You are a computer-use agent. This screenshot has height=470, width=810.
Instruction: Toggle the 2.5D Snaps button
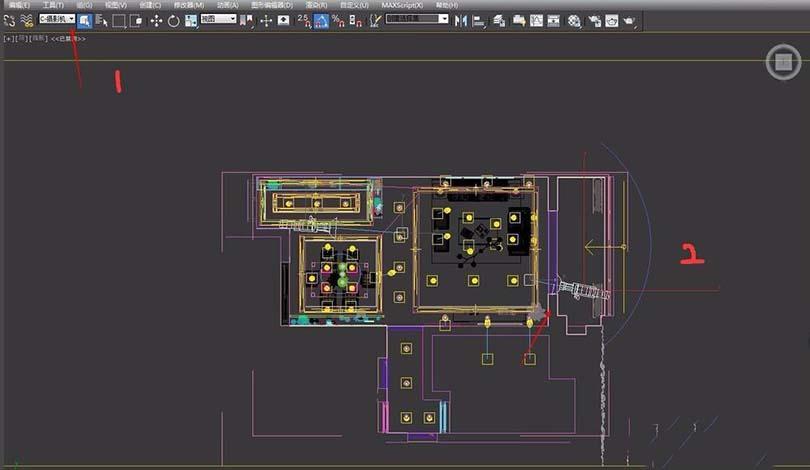pos(304,21)
